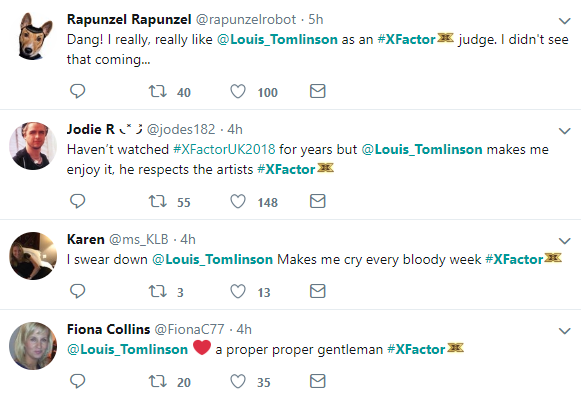Open the dropdown chevron on Karen's tweet
The image size is (584, 395).
565,241
